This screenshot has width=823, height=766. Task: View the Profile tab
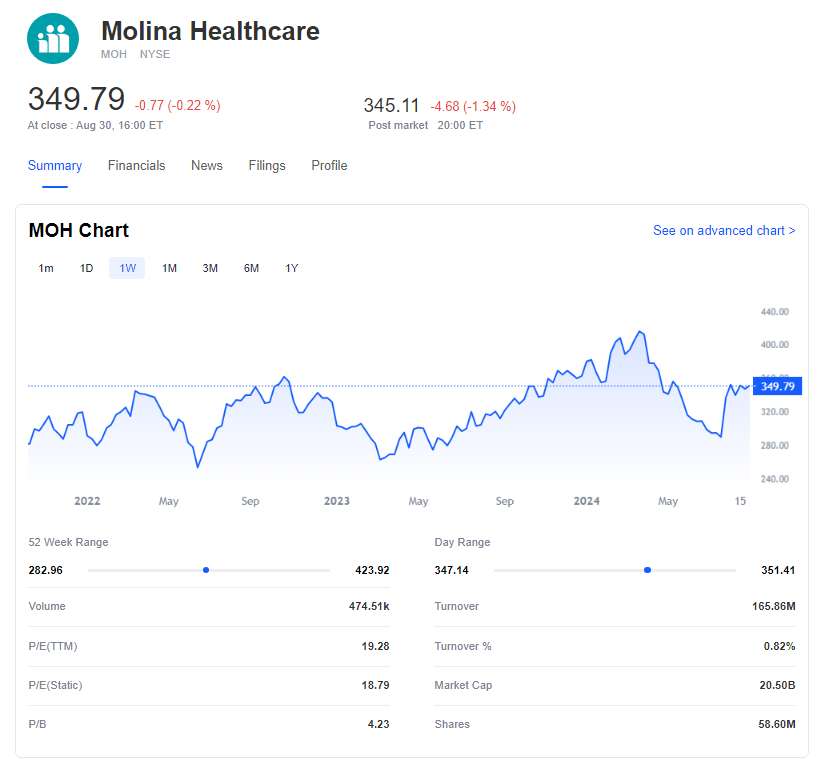click(329, 166)
